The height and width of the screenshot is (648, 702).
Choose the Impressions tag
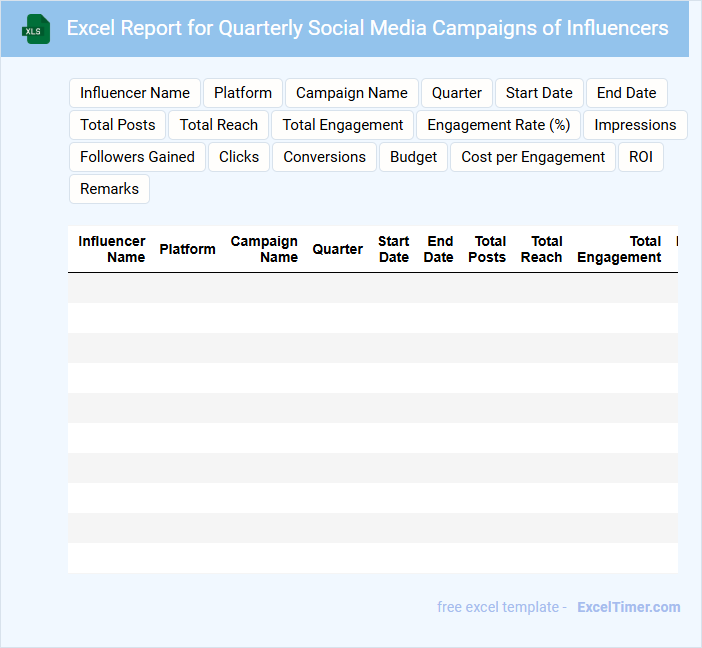pyautogui.click(x=635, y=125)
